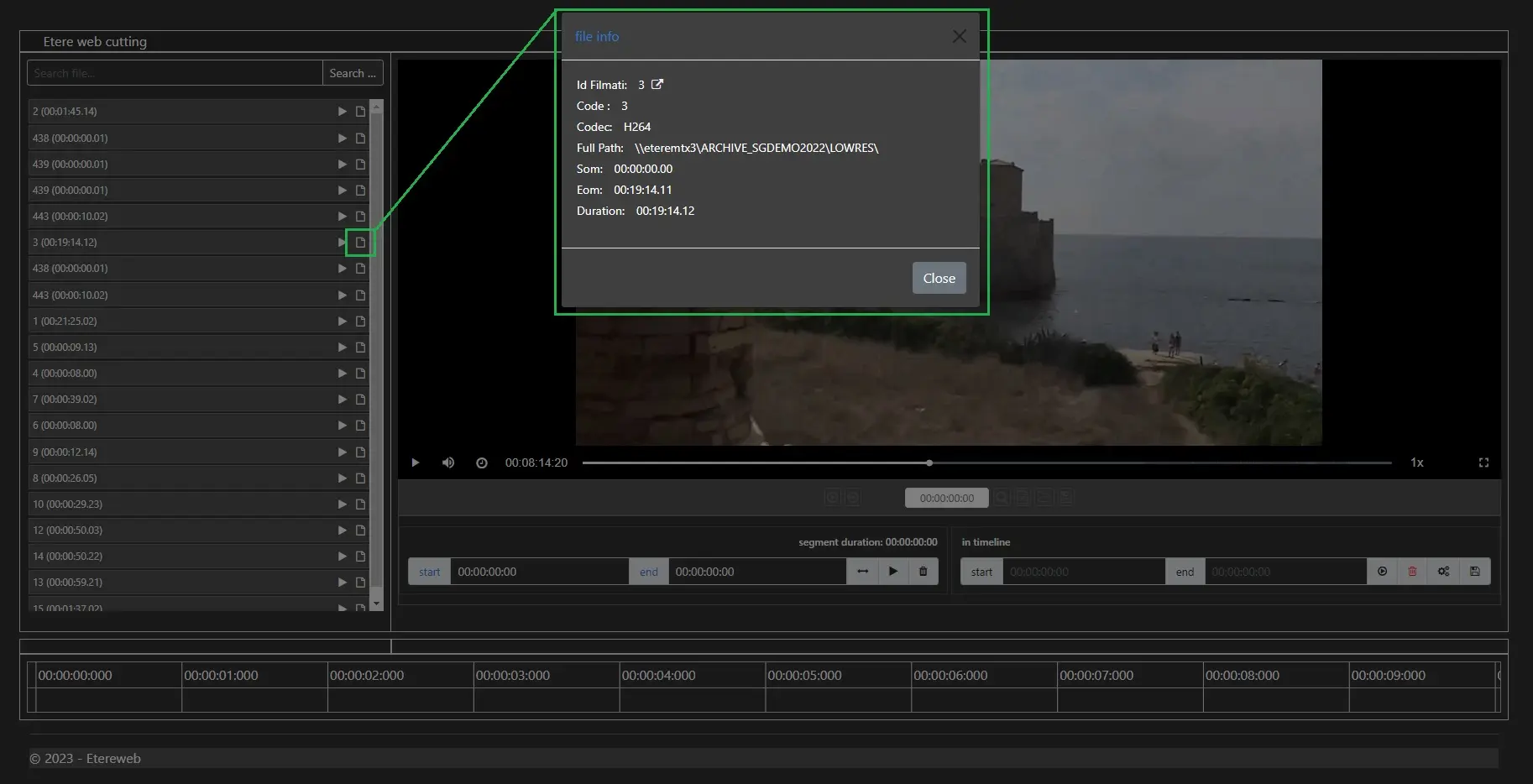Open the 1x playback speed selector
The width and height of the screenshot is (1533, 784).
tap(1416, 463)
